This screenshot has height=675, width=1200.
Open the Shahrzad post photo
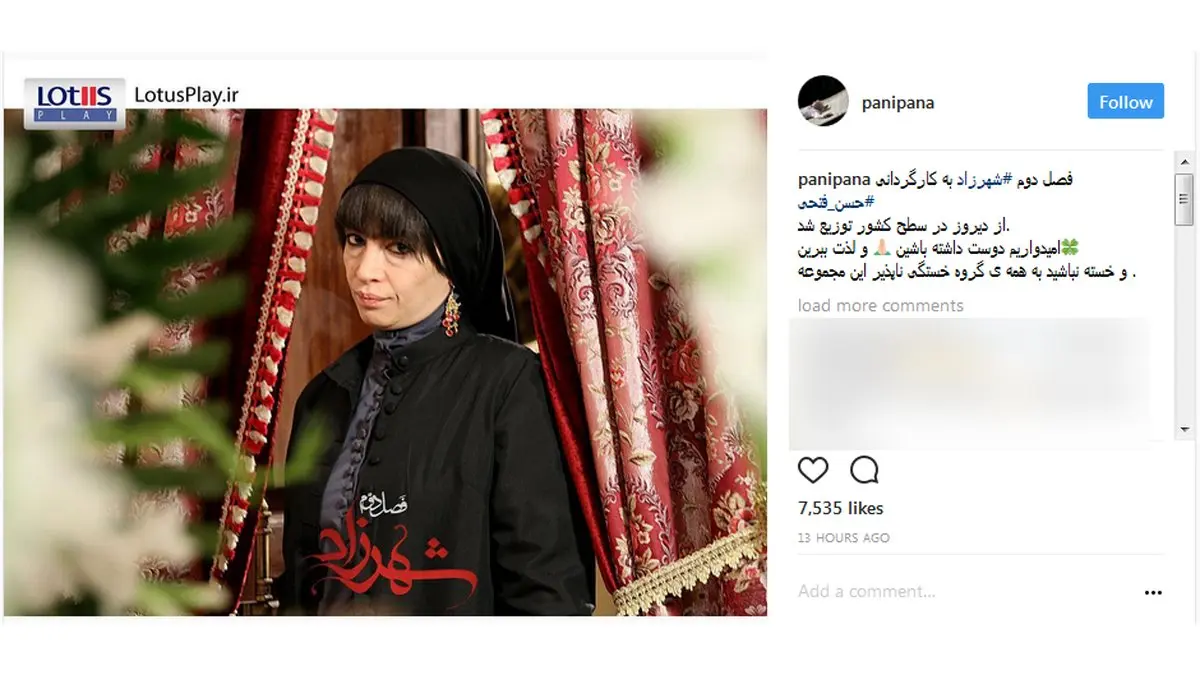386,360
